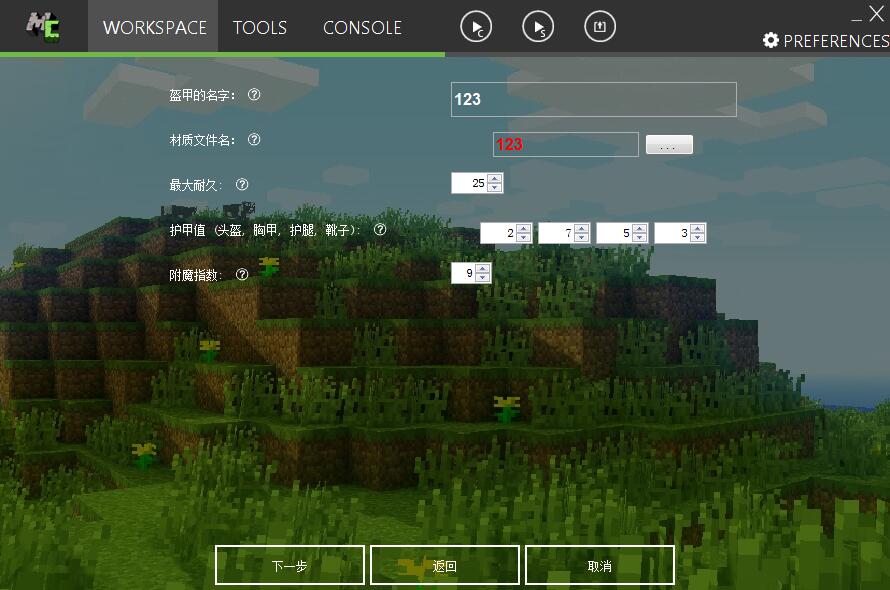Click the export mod icon
The height and width of the screenshot is (590, 890).
[x=600, y=27]
